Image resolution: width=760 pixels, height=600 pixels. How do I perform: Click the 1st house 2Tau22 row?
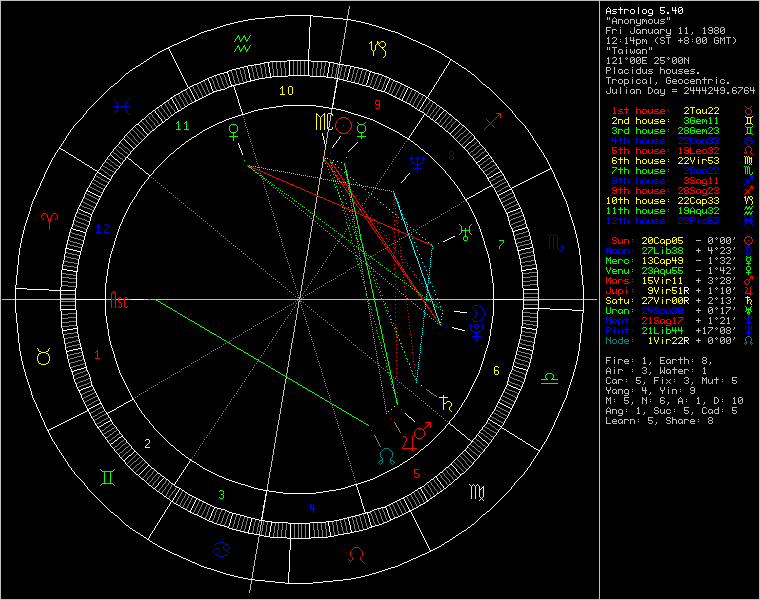(x=681, y=111)
